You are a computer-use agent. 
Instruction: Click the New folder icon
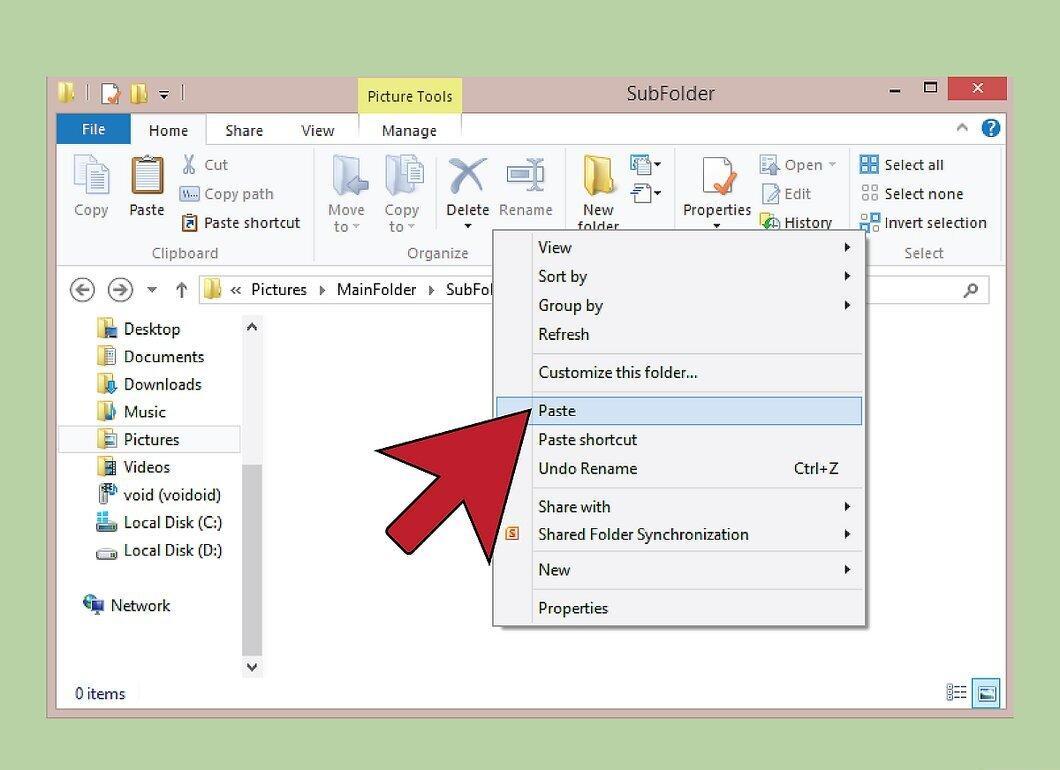coord(598,176)
